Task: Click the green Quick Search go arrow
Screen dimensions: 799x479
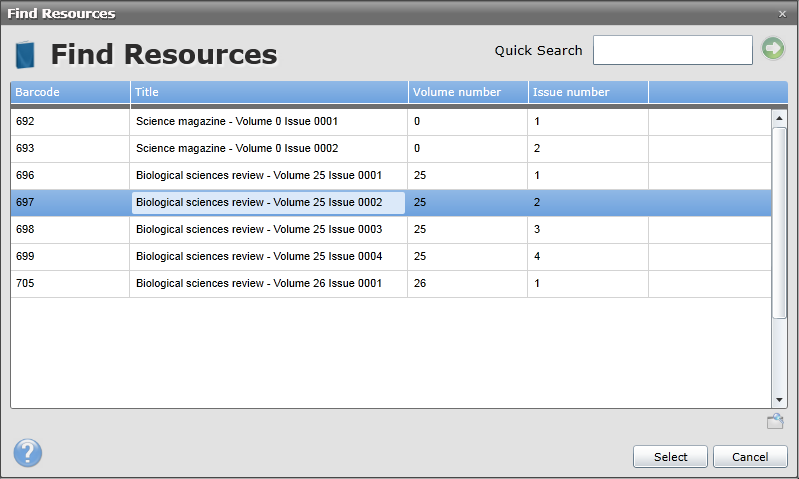Action: (773, 49)
